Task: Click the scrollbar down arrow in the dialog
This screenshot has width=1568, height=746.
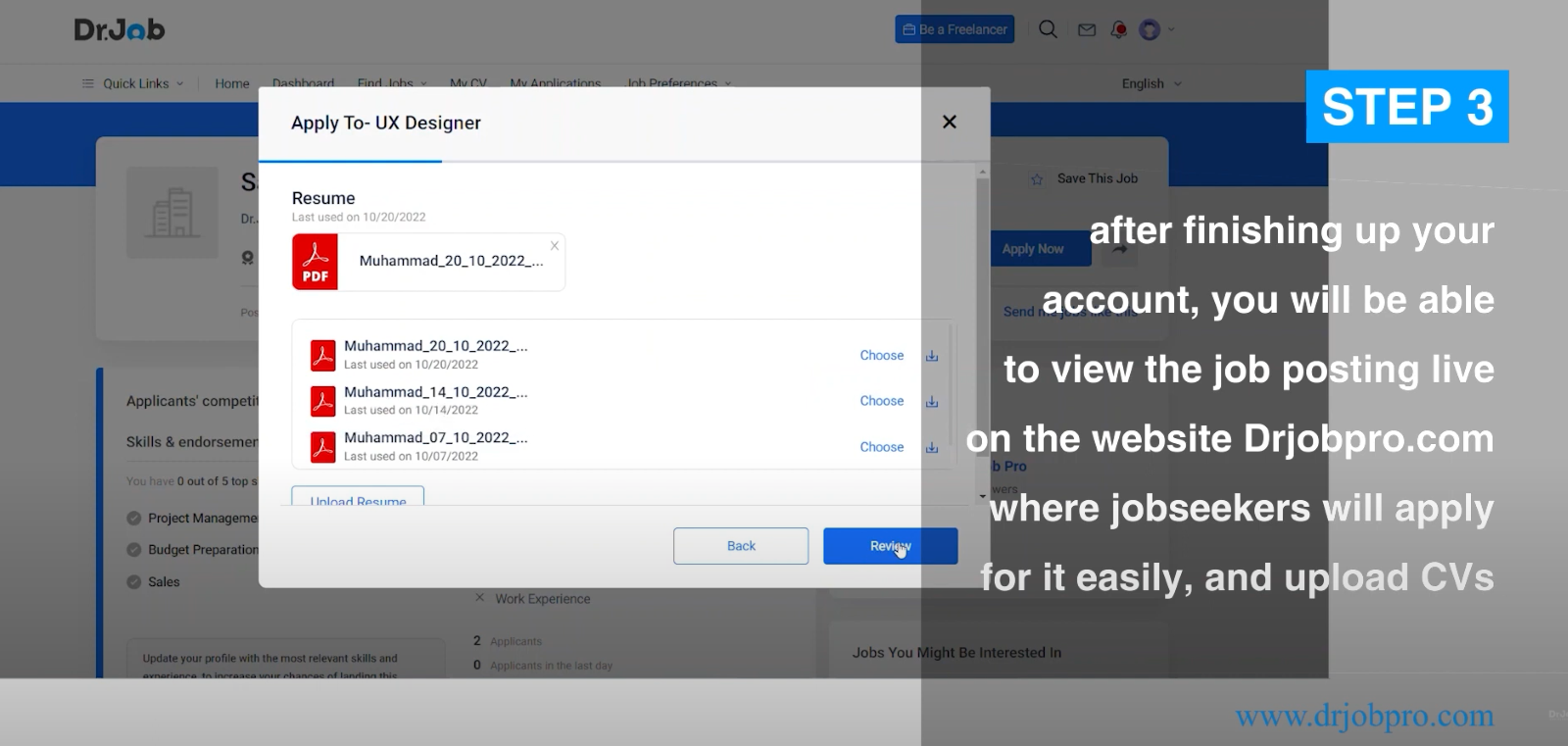Action: pos(982,497)
